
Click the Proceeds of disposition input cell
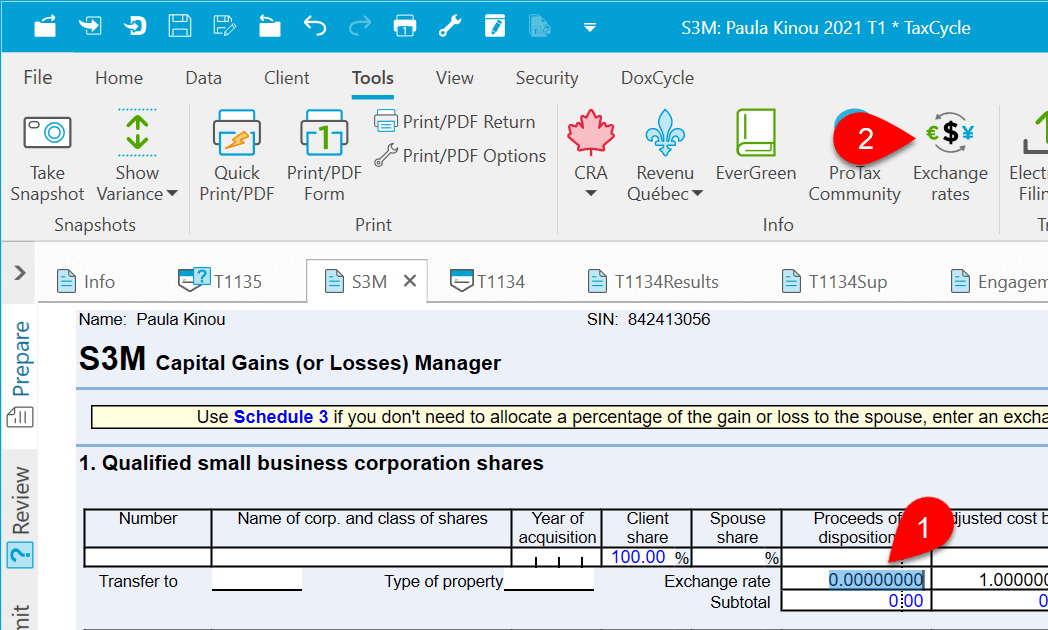(856, 557)
